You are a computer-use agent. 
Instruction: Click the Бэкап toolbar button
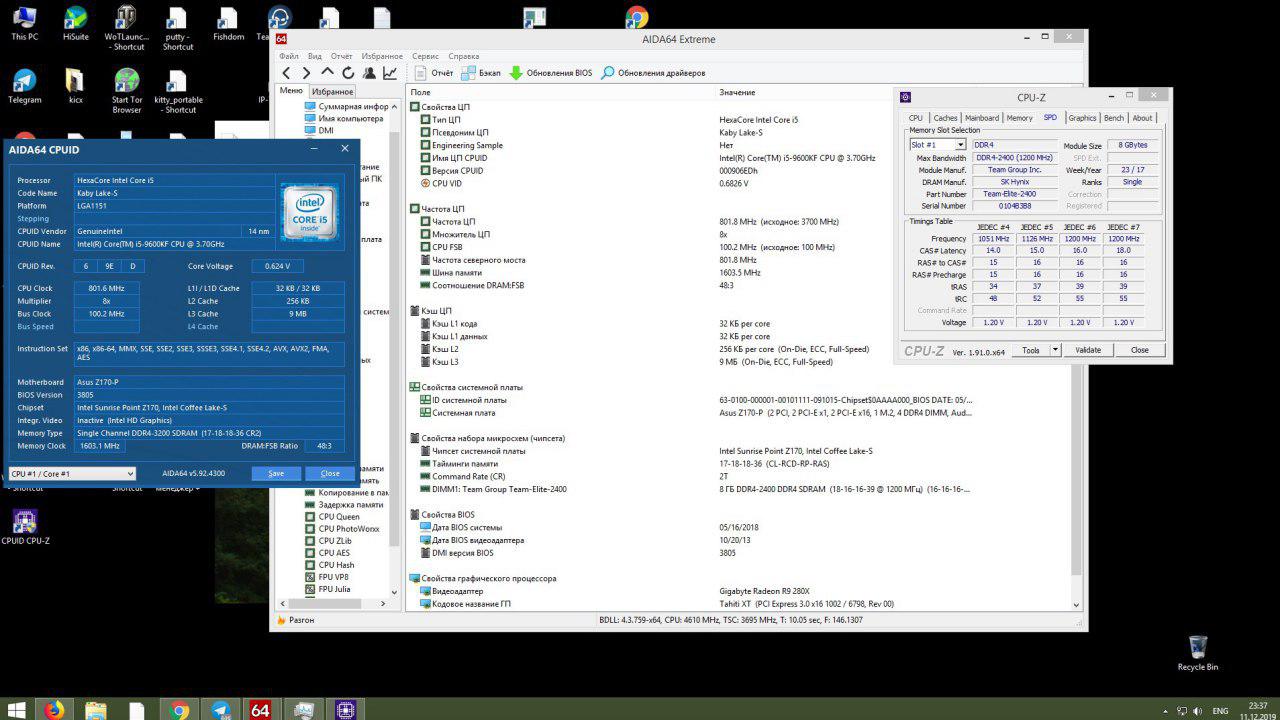pos(481,73)
